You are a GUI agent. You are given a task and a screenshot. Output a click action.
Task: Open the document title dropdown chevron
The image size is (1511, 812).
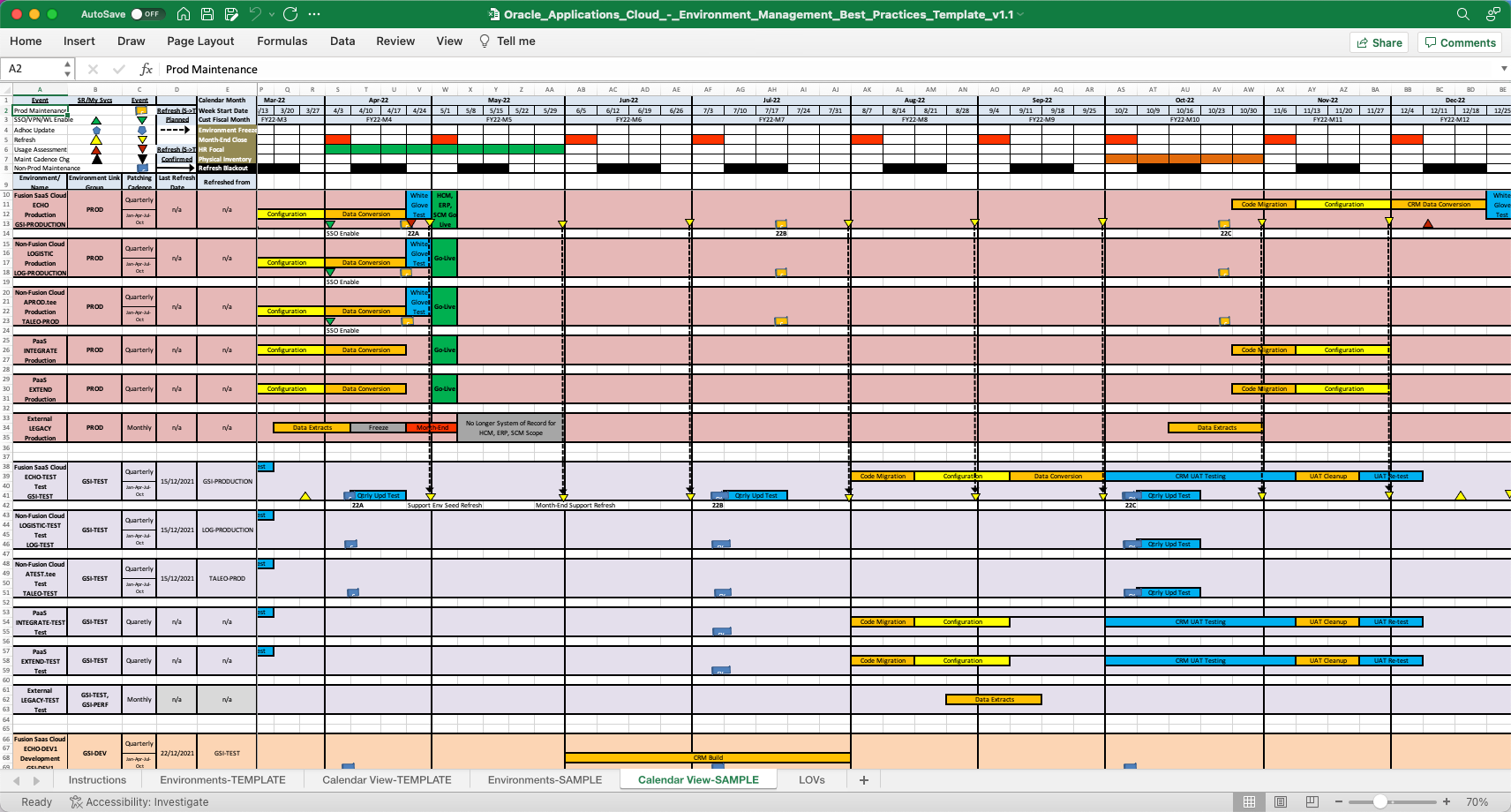(1019, 14)
